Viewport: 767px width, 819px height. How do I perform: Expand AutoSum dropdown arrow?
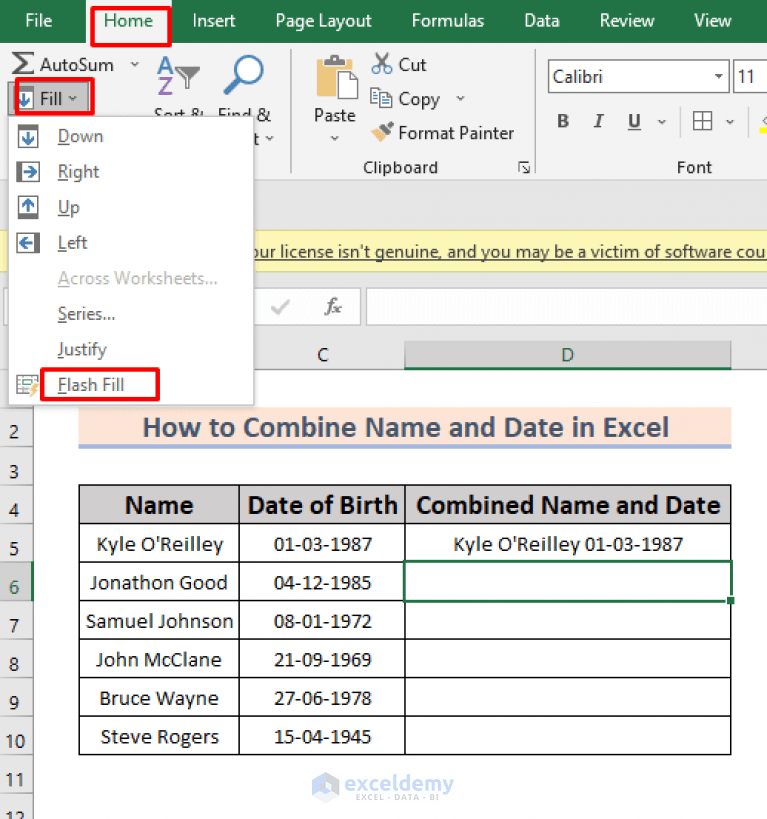coord(135,64)
